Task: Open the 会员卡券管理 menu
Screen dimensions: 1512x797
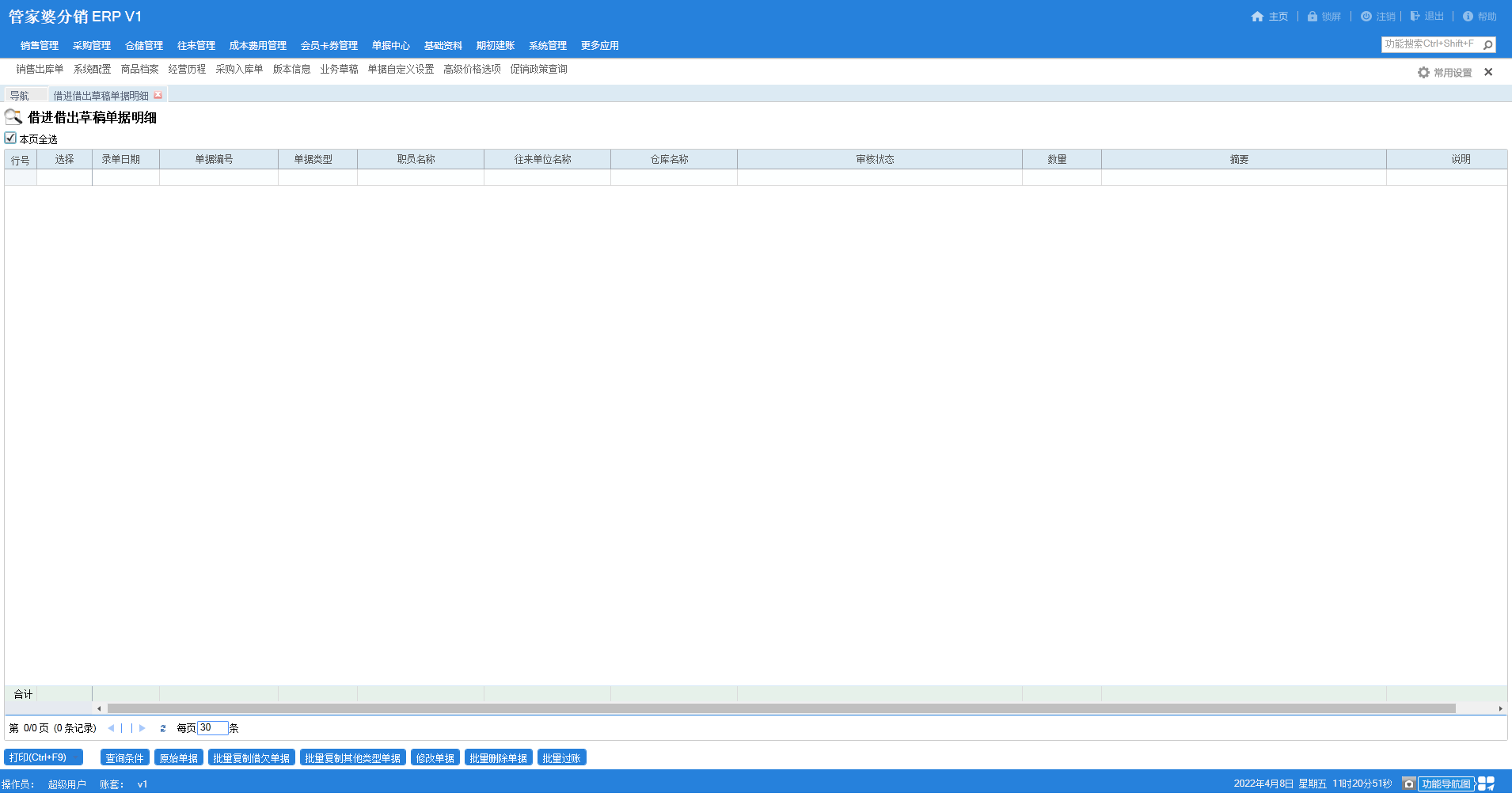Action: pyautogui.click(x=329, y=46)
